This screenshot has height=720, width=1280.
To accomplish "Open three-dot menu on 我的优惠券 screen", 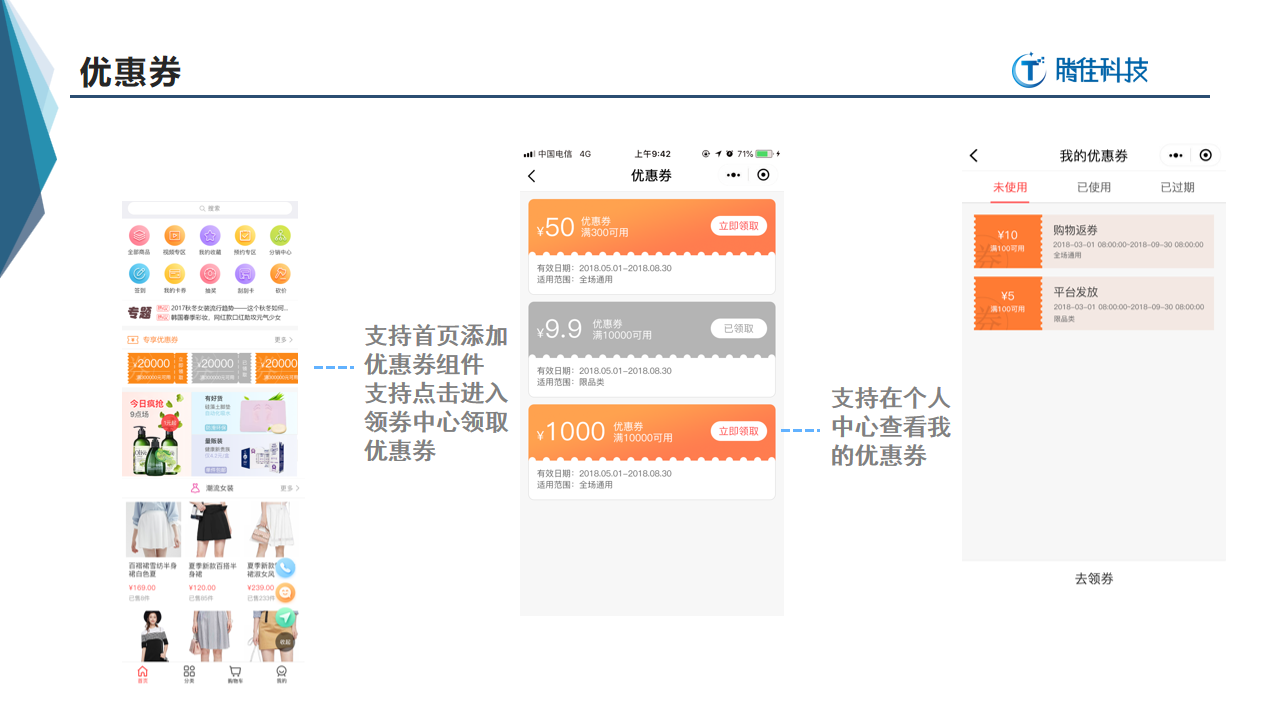I will coord(1176,156).
